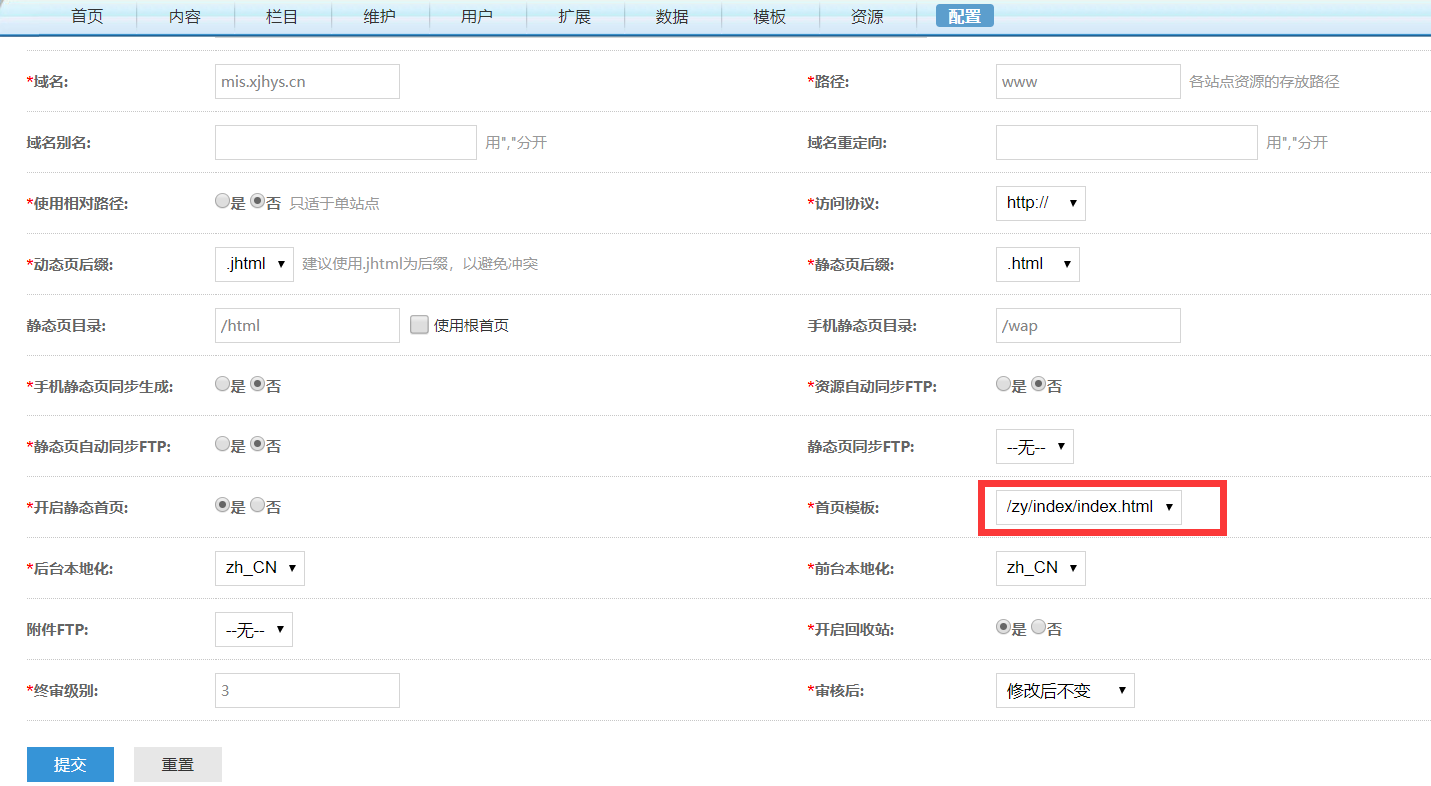Reset the form with 重置 button
The height and width of the screenshot is (786, 1431).
click(x=178, y=764)
